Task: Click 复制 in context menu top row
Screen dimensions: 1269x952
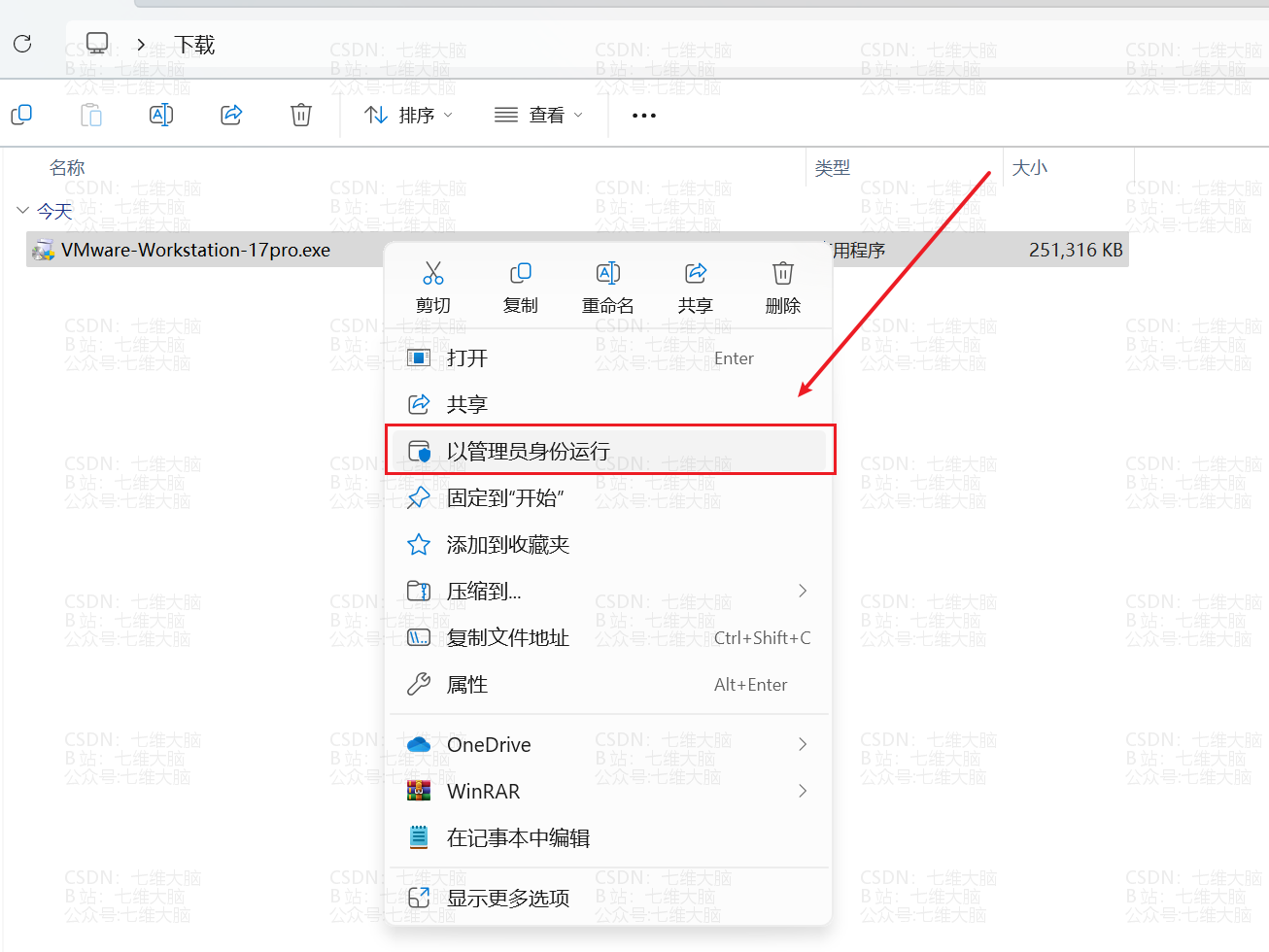Action: (521, 288)
